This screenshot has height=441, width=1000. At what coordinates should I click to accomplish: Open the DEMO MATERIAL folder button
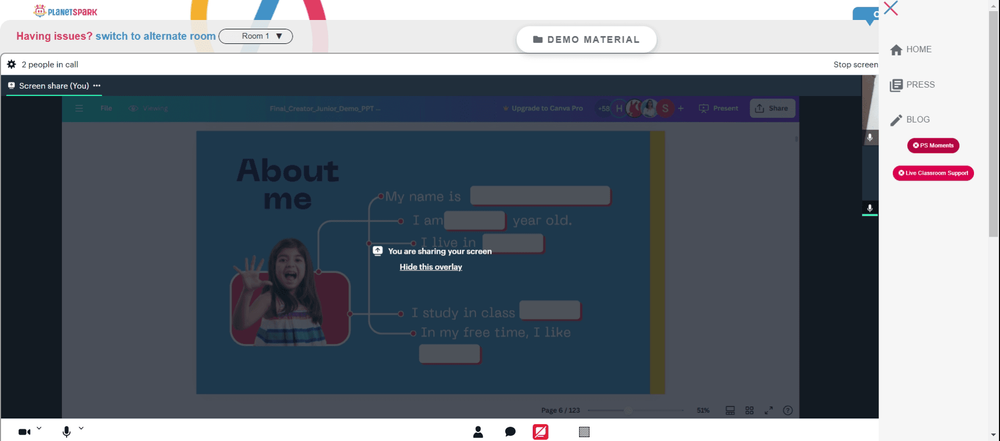click(x=586, y=40)
